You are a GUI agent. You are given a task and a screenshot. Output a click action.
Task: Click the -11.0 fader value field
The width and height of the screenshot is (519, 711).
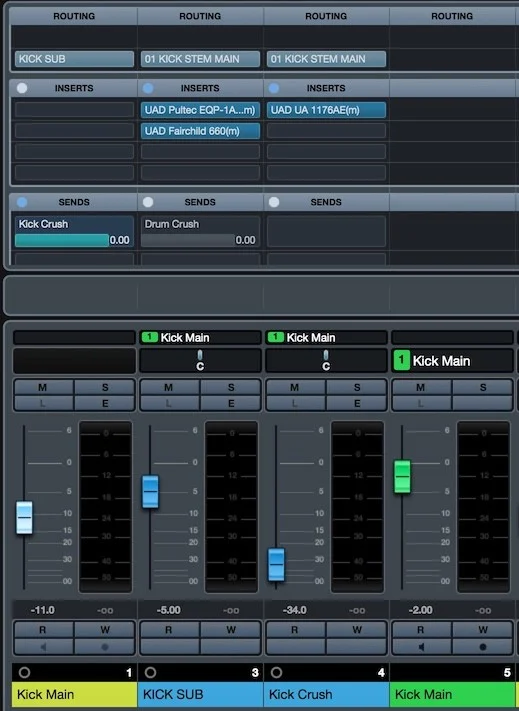(43, 610)
